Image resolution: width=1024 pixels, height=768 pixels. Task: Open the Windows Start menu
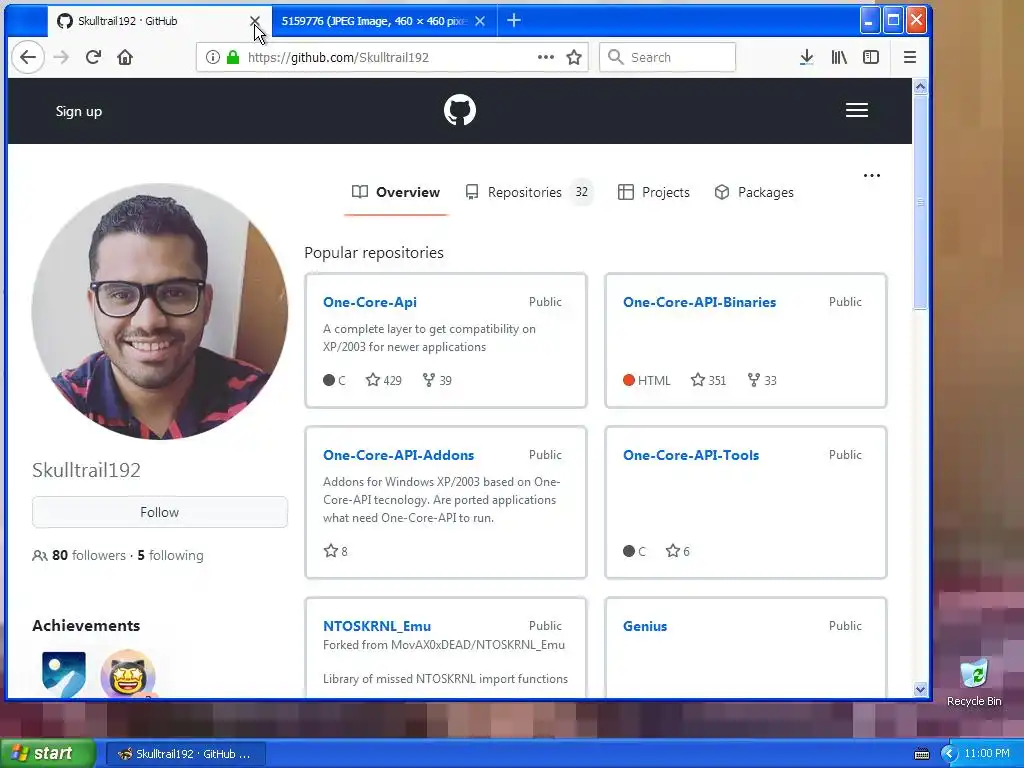[47, 754]
